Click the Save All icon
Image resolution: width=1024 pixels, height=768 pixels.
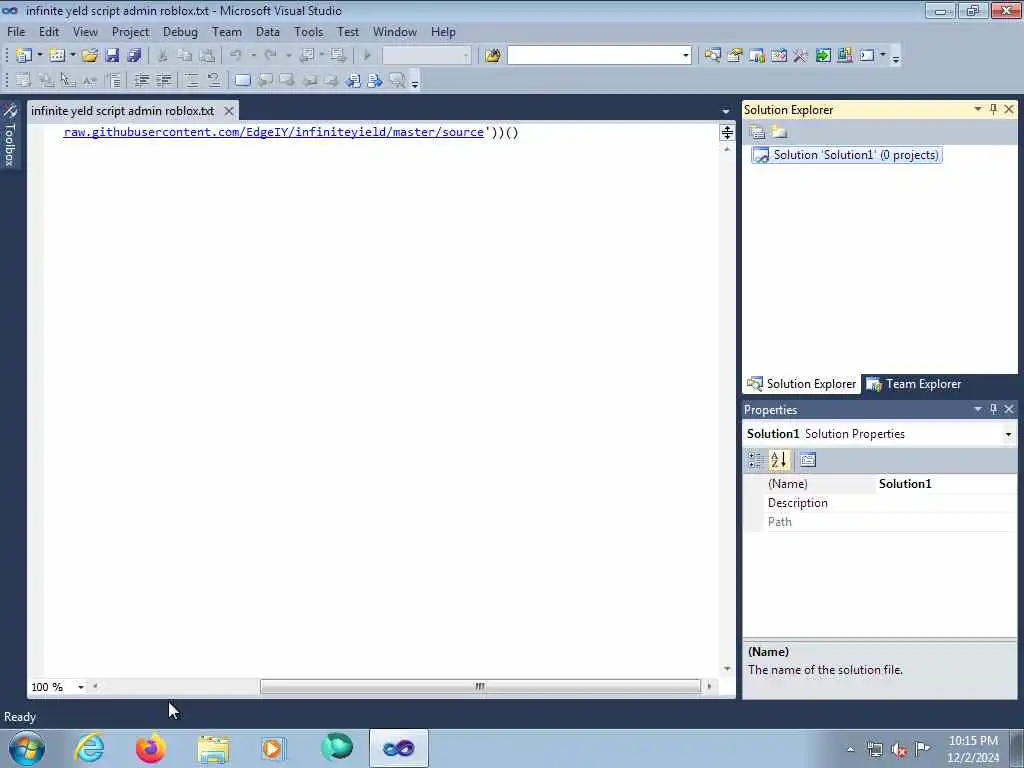(135, 56)
